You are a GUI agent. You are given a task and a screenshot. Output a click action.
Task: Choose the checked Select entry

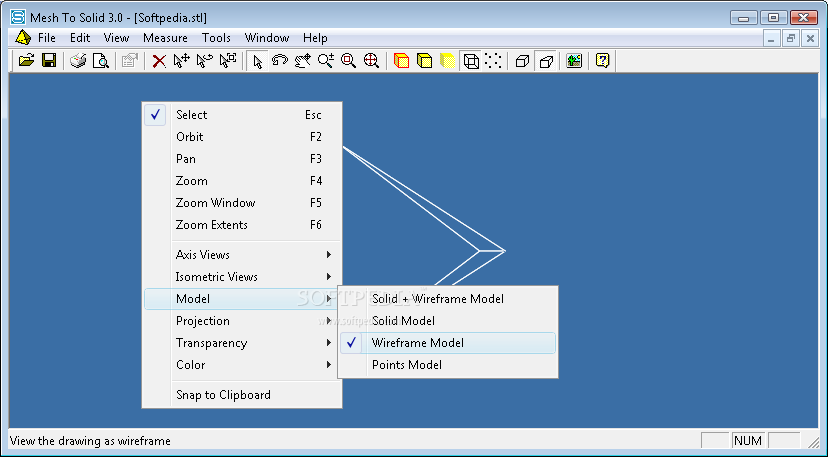[242, 115]
